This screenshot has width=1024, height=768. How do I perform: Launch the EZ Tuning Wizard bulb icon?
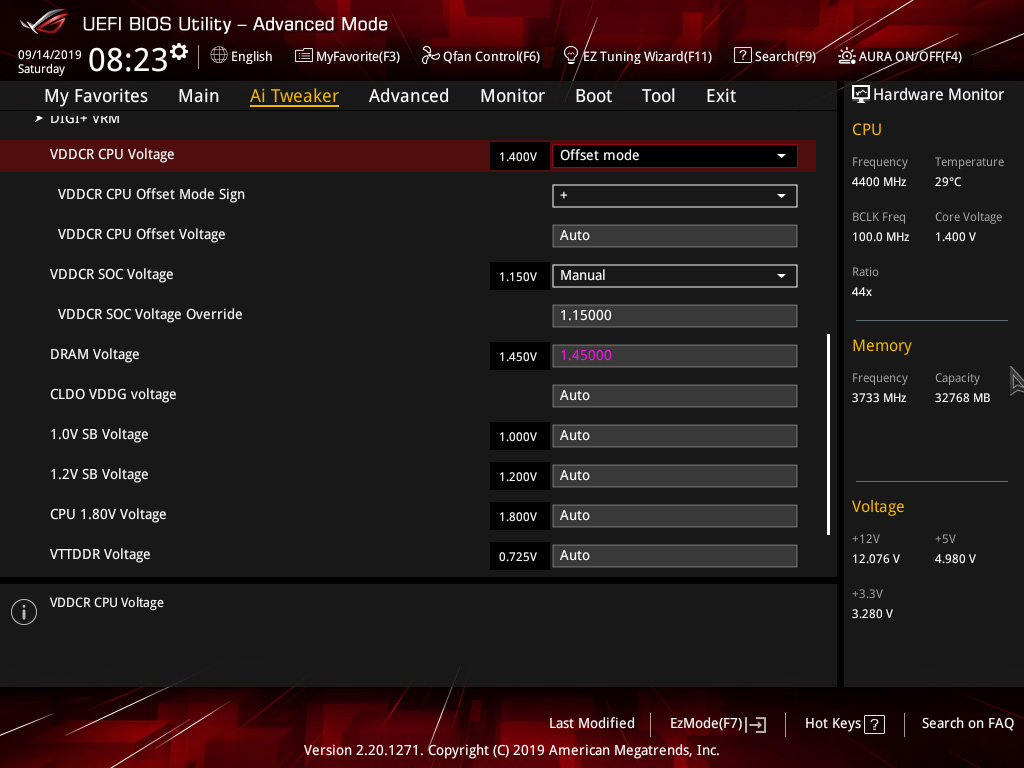pos(571,56)
